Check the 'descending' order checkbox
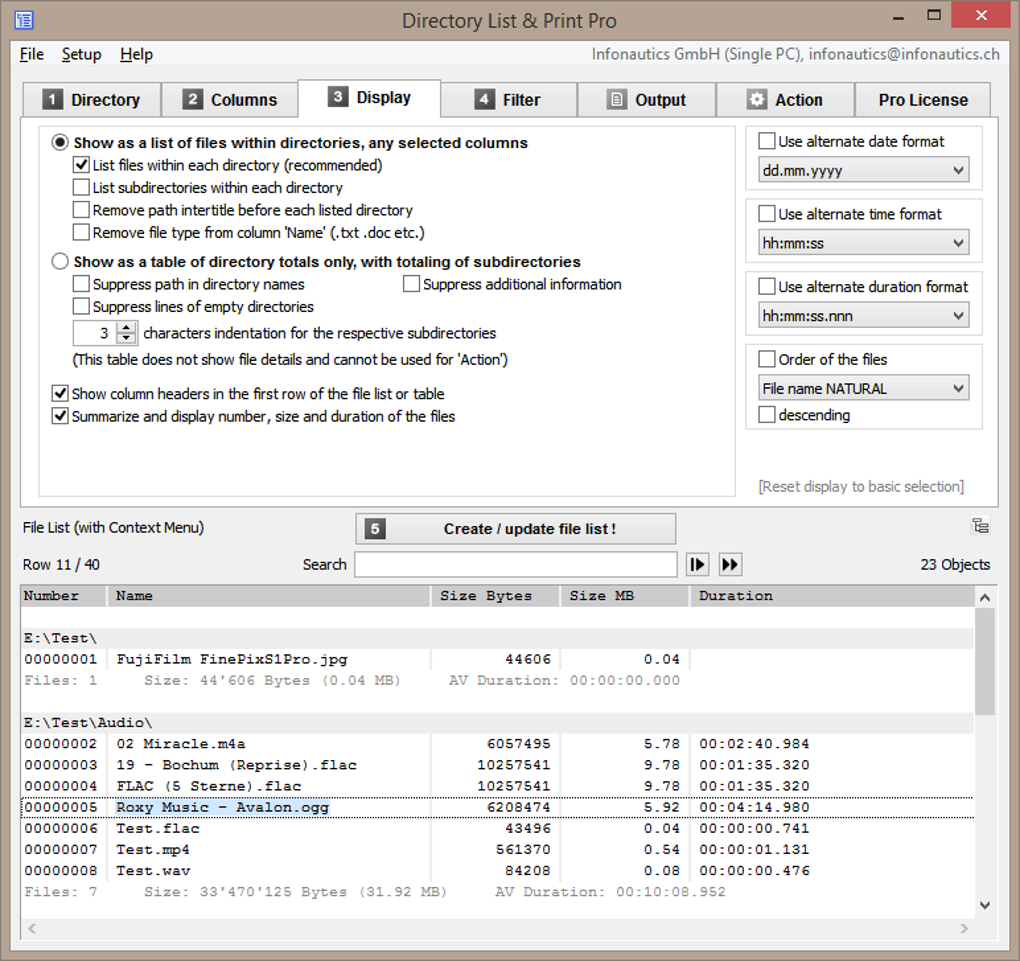 767,414
